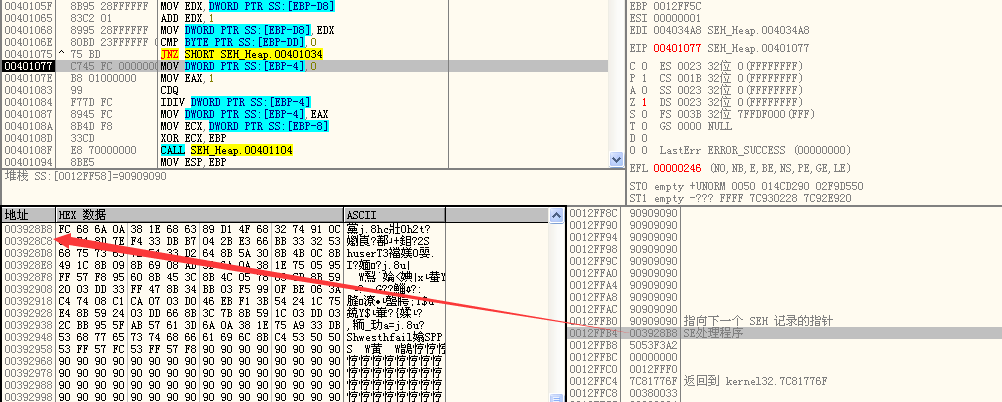Viewport: 1002px width, 402px height.
Task: Click the 地址 column header in dump
Action: pos(27,215)
